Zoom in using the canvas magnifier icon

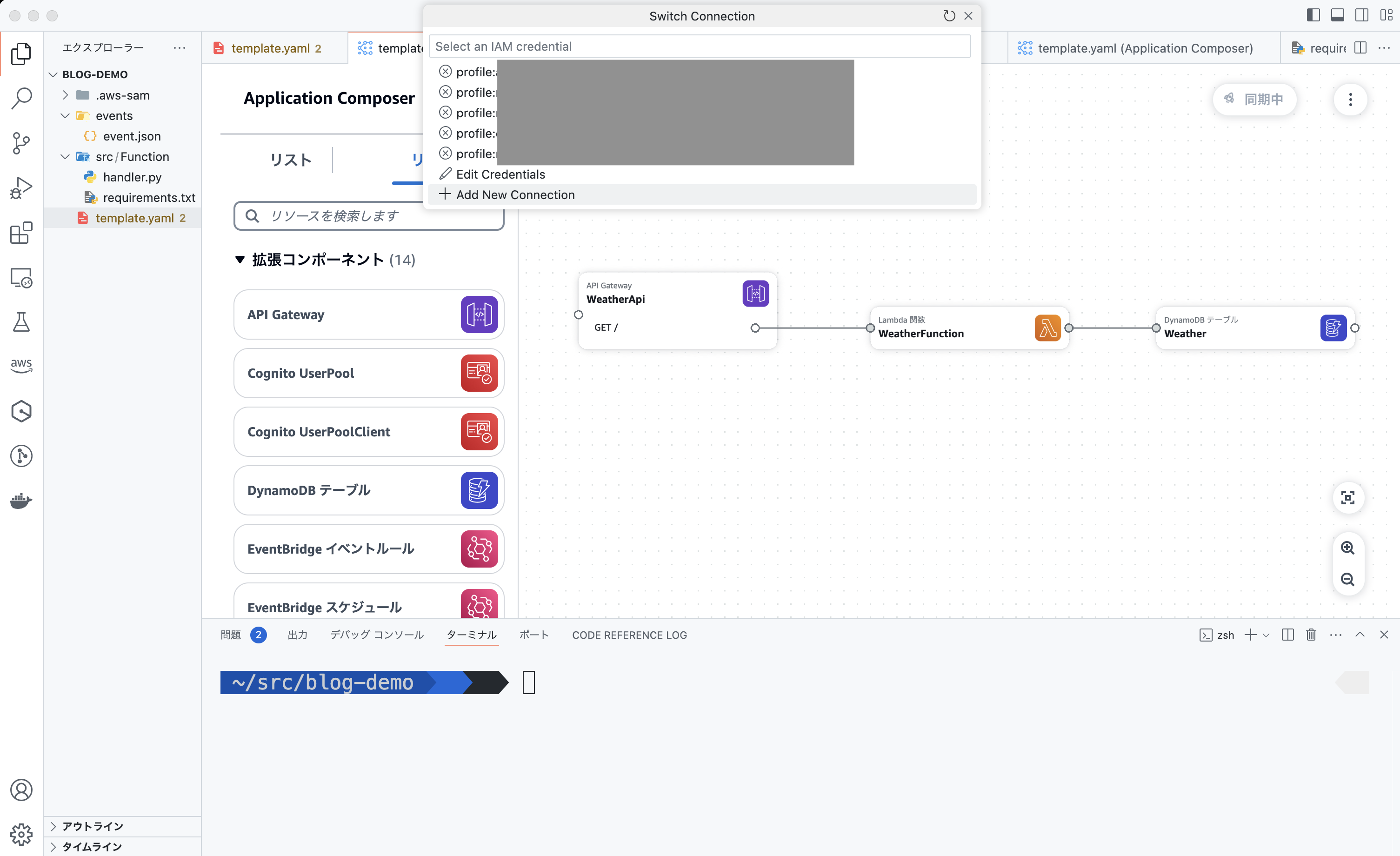click(x=1348, y=548)
